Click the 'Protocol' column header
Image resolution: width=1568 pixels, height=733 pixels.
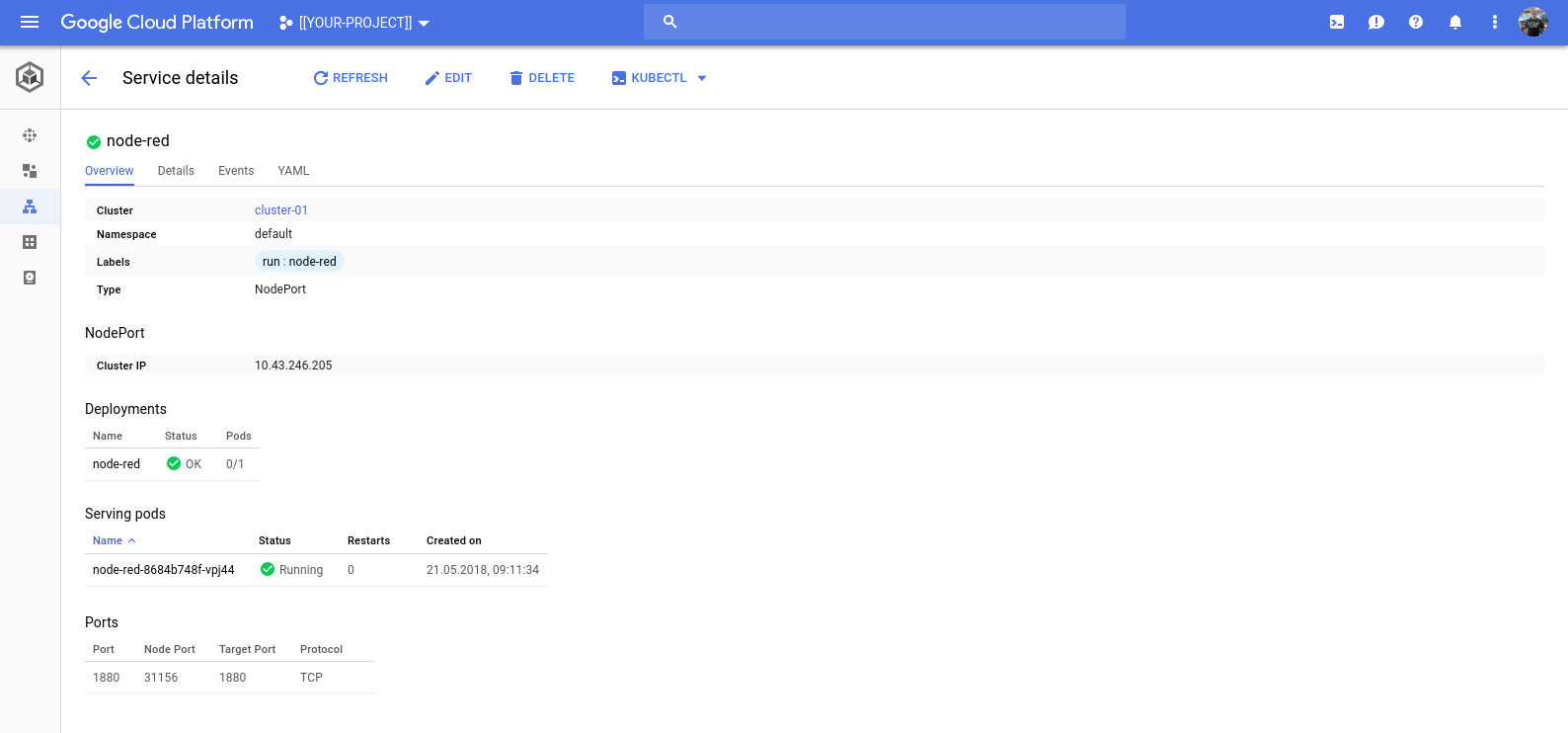321,650
